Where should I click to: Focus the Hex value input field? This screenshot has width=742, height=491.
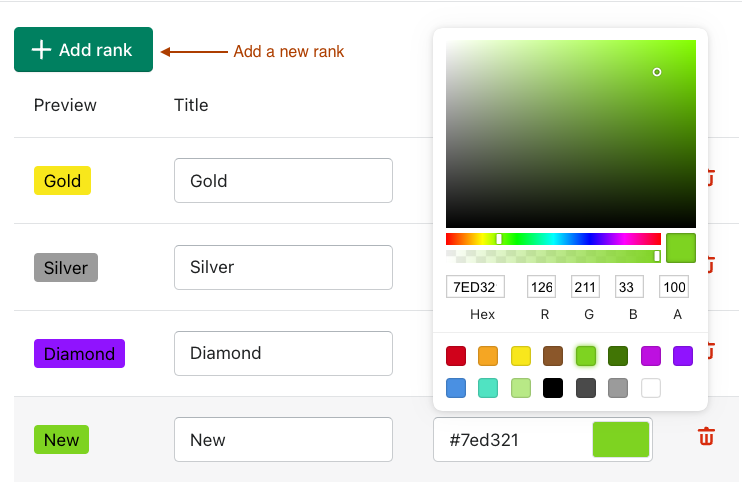click(x=475, y=288)
